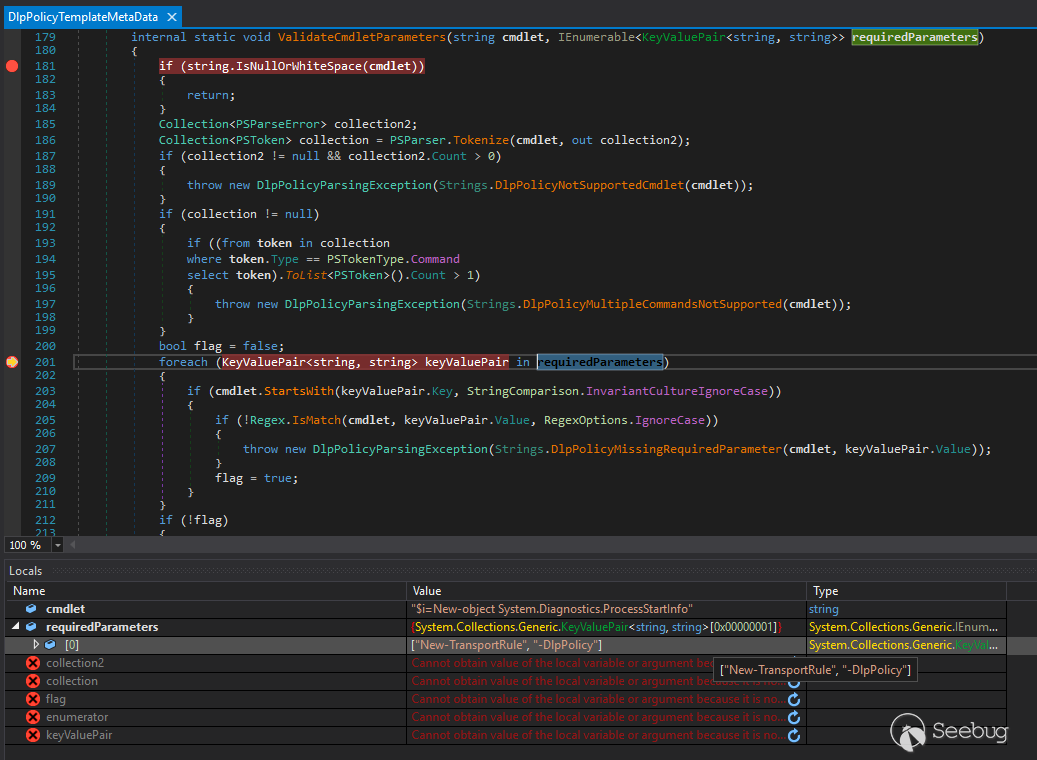
Task: Click the cmdlet value "$i=New-object System.Diagnostics.ProcessStartInfo"
Action: pyautogui.click(x=552, y=609)
